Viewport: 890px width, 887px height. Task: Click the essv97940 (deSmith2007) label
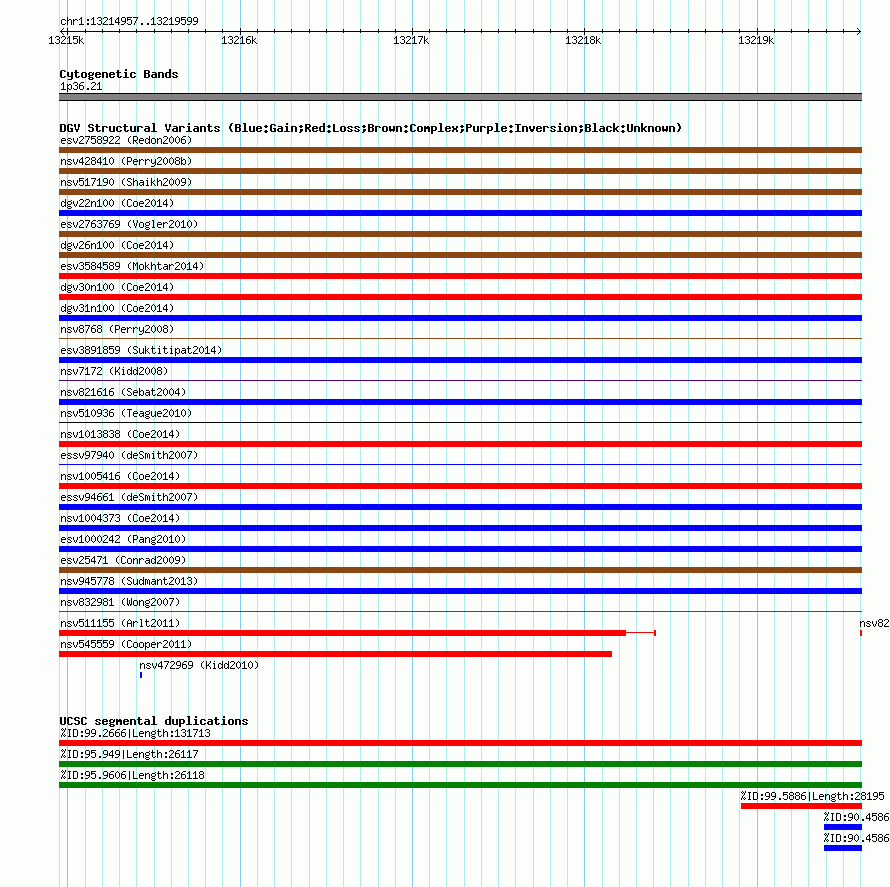(x=129, y=455)
